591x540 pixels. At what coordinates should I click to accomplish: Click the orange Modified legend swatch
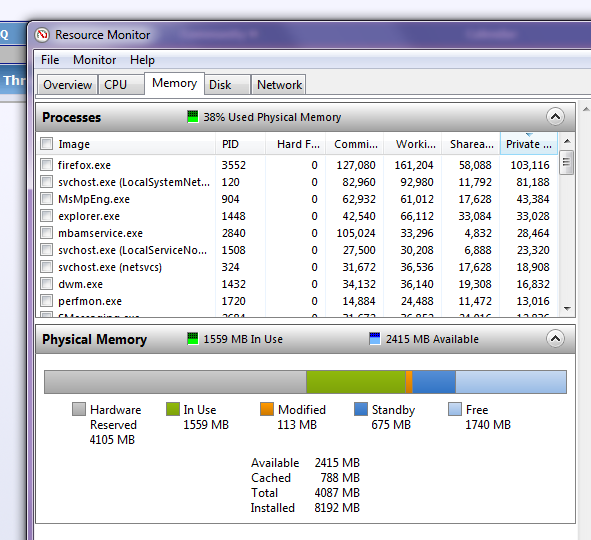click(267, 409)
